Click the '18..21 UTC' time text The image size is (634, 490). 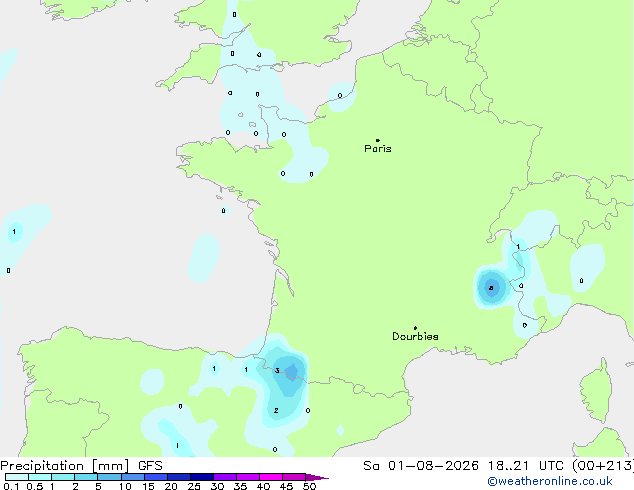point(525,466)
